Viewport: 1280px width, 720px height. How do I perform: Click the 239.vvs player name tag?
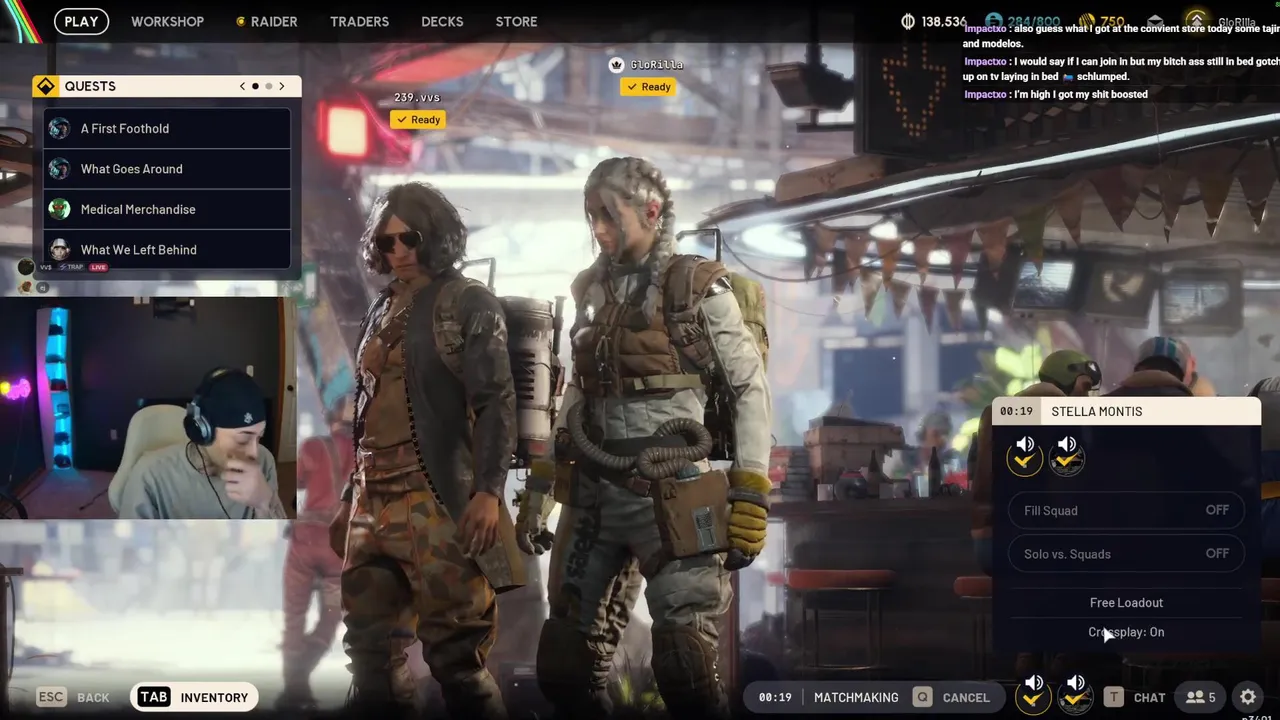click(x=417, y=97)
